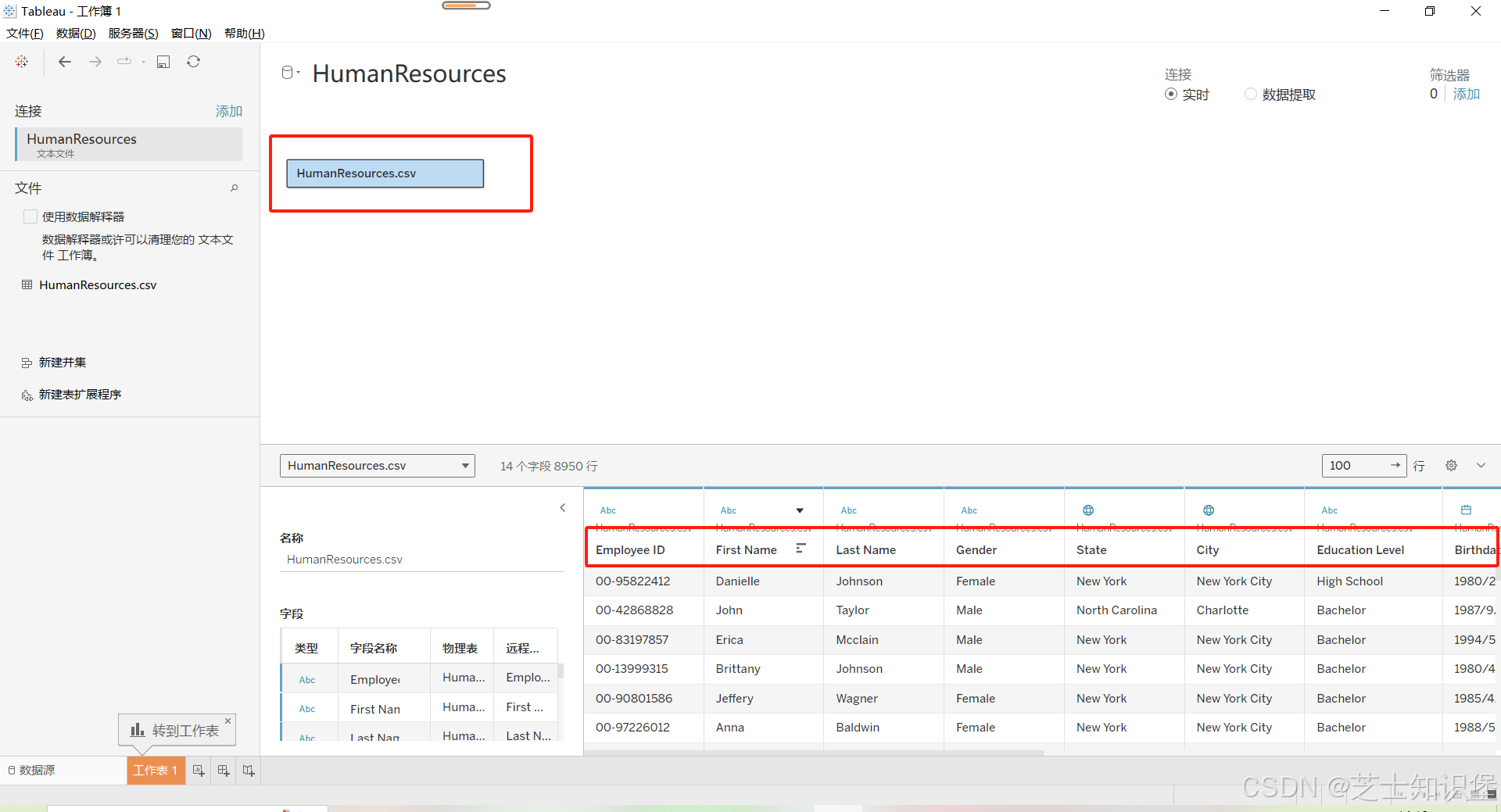Open the 帮助 menu
The width and height of the screenshot is (1501, 812).
coord(245,33)
